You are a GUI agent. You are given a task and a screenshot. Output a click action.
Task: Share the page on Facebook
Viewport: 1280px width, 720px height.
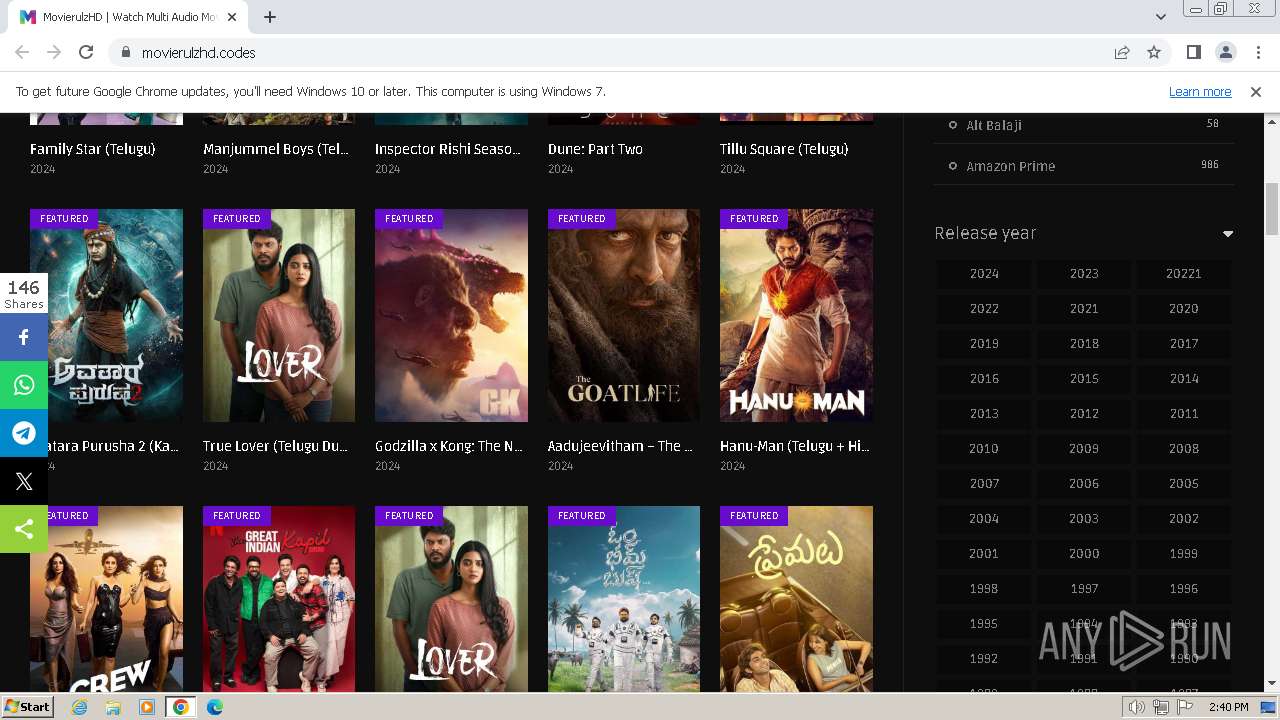(24, 337)
